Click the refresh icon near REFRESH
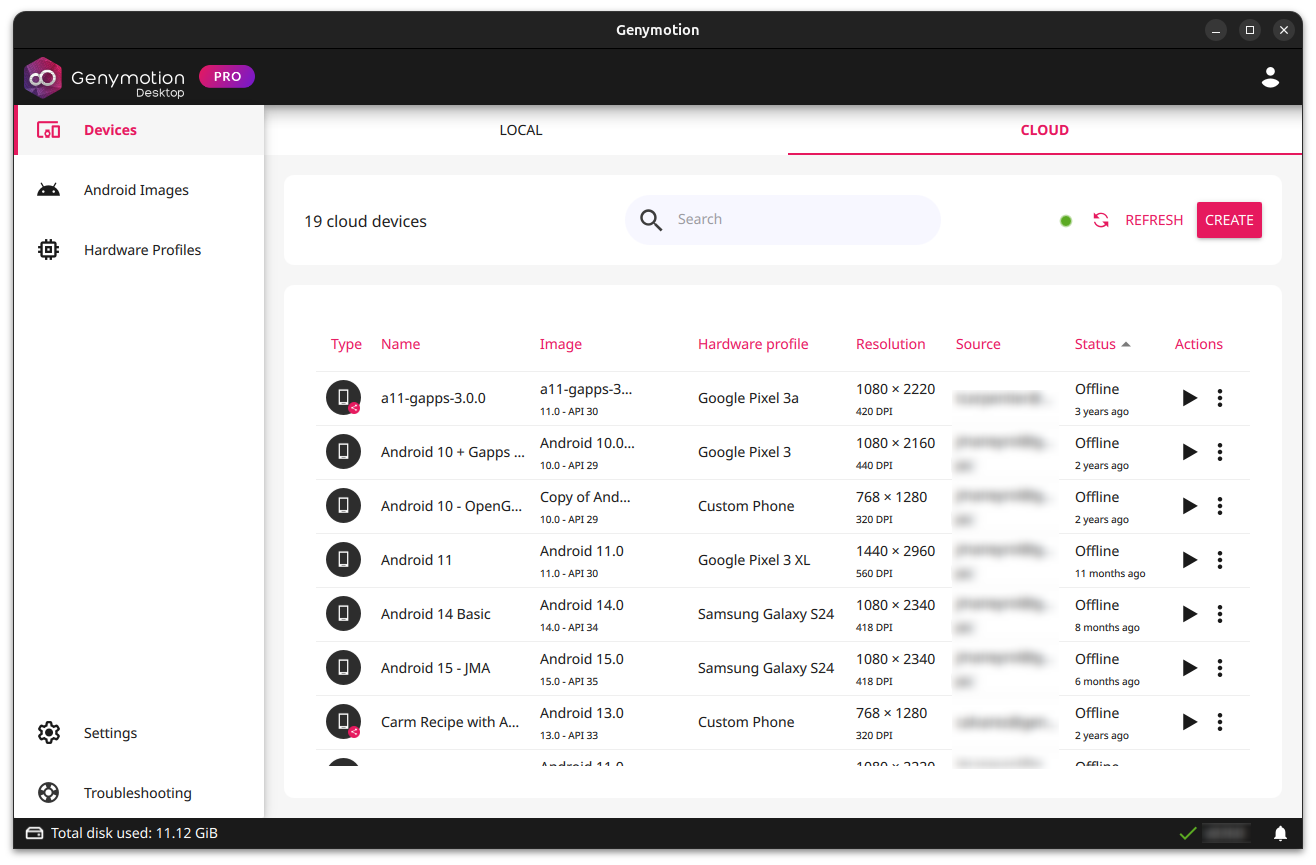 tap(1101, 219)
